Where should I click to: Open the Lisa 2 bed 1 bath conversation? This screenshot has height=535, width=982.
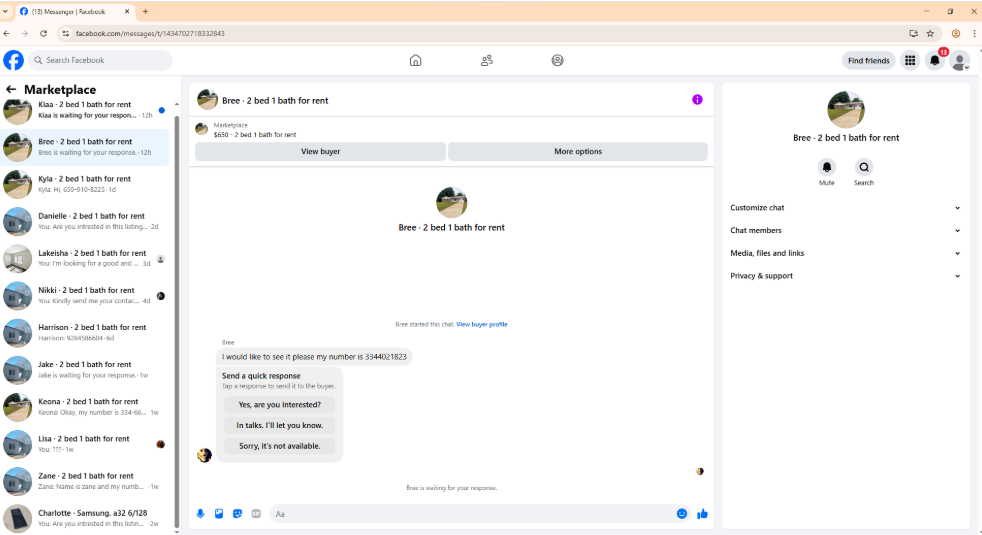[85, 444]
